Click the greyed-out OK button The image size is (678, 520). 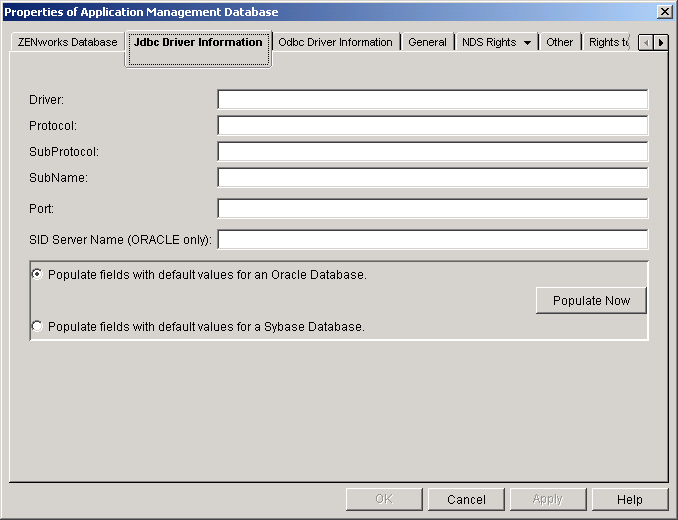pos(384,499)
